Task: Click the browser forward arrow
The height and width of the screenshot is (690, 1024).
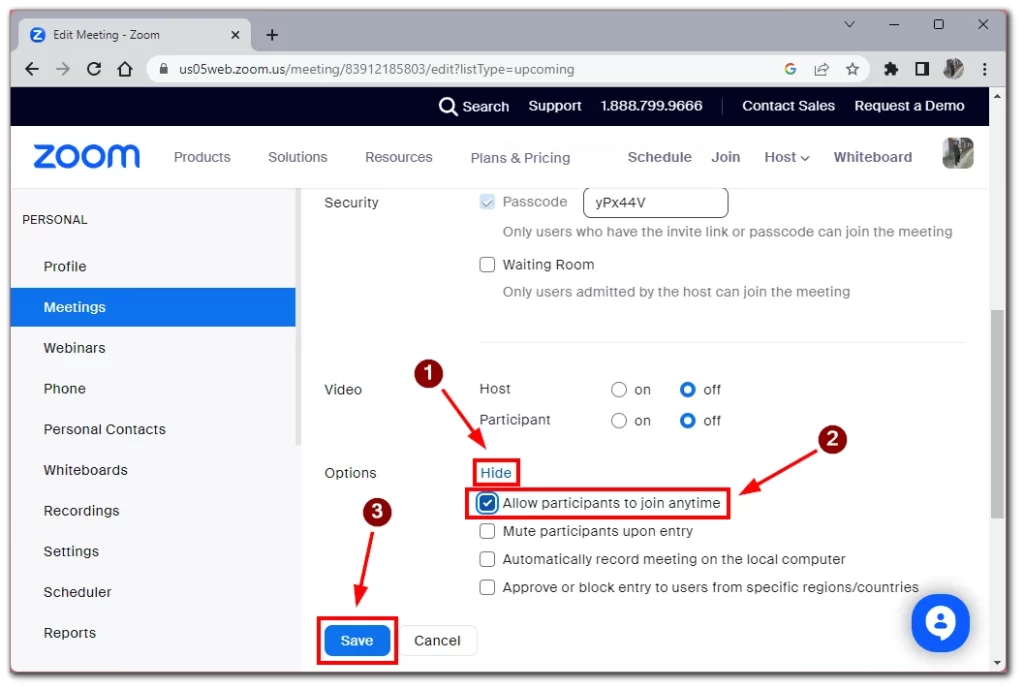Action: 63,69
